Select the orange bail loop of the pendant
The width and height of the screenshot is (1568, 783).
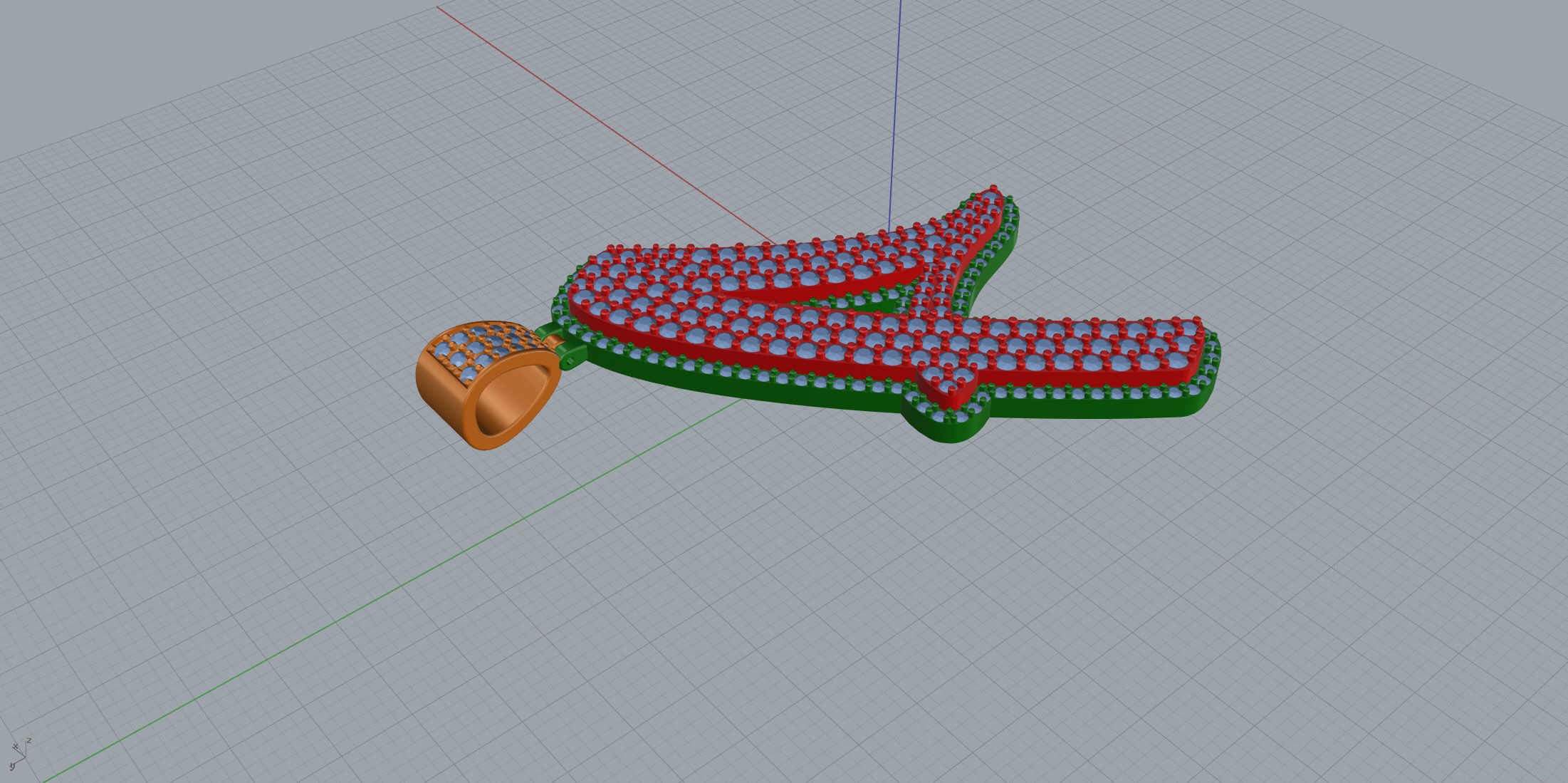pos(488,385)
